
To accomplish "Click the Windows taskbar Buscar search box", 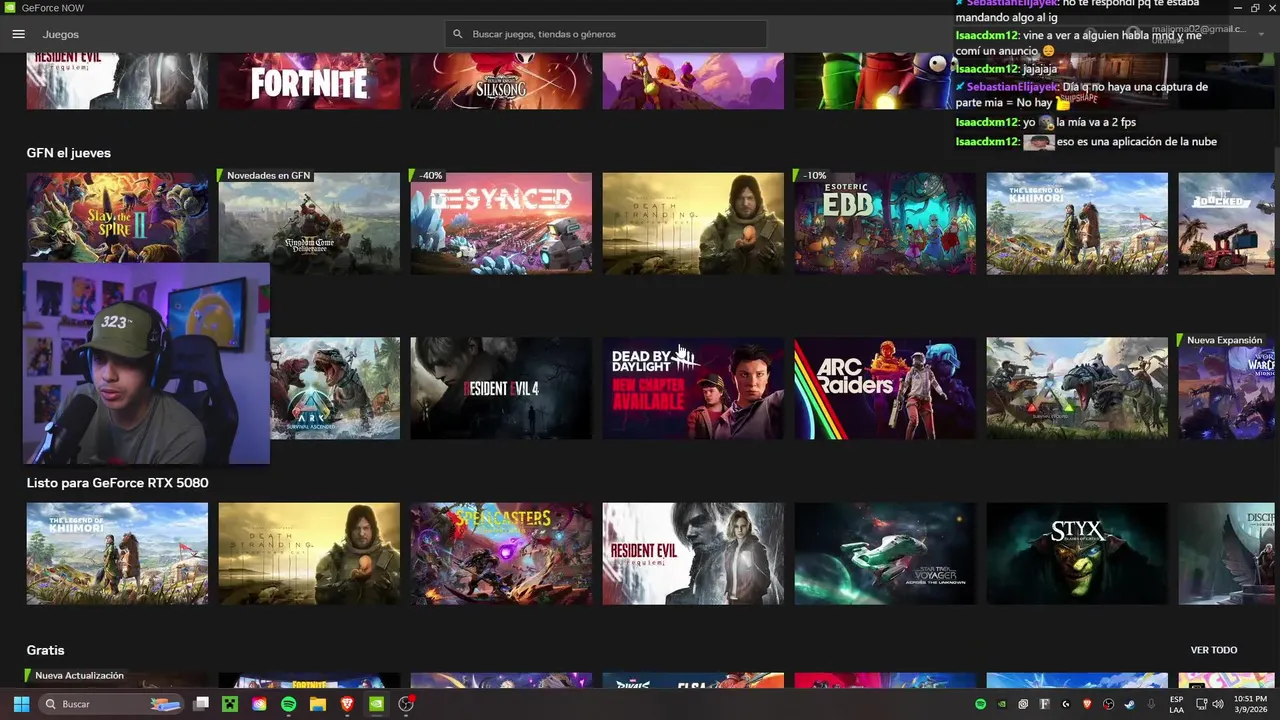I will tap(111, 704).
